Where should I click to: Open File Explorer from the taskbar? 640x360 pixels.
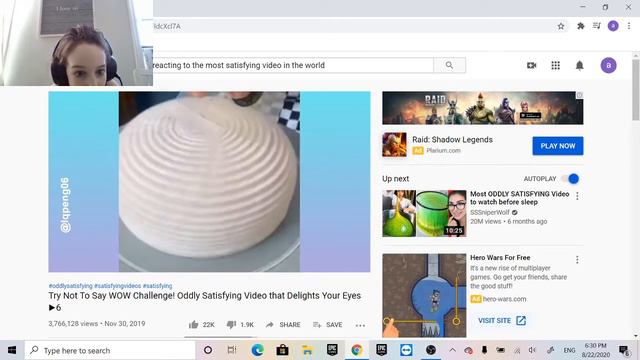(307, 350)
